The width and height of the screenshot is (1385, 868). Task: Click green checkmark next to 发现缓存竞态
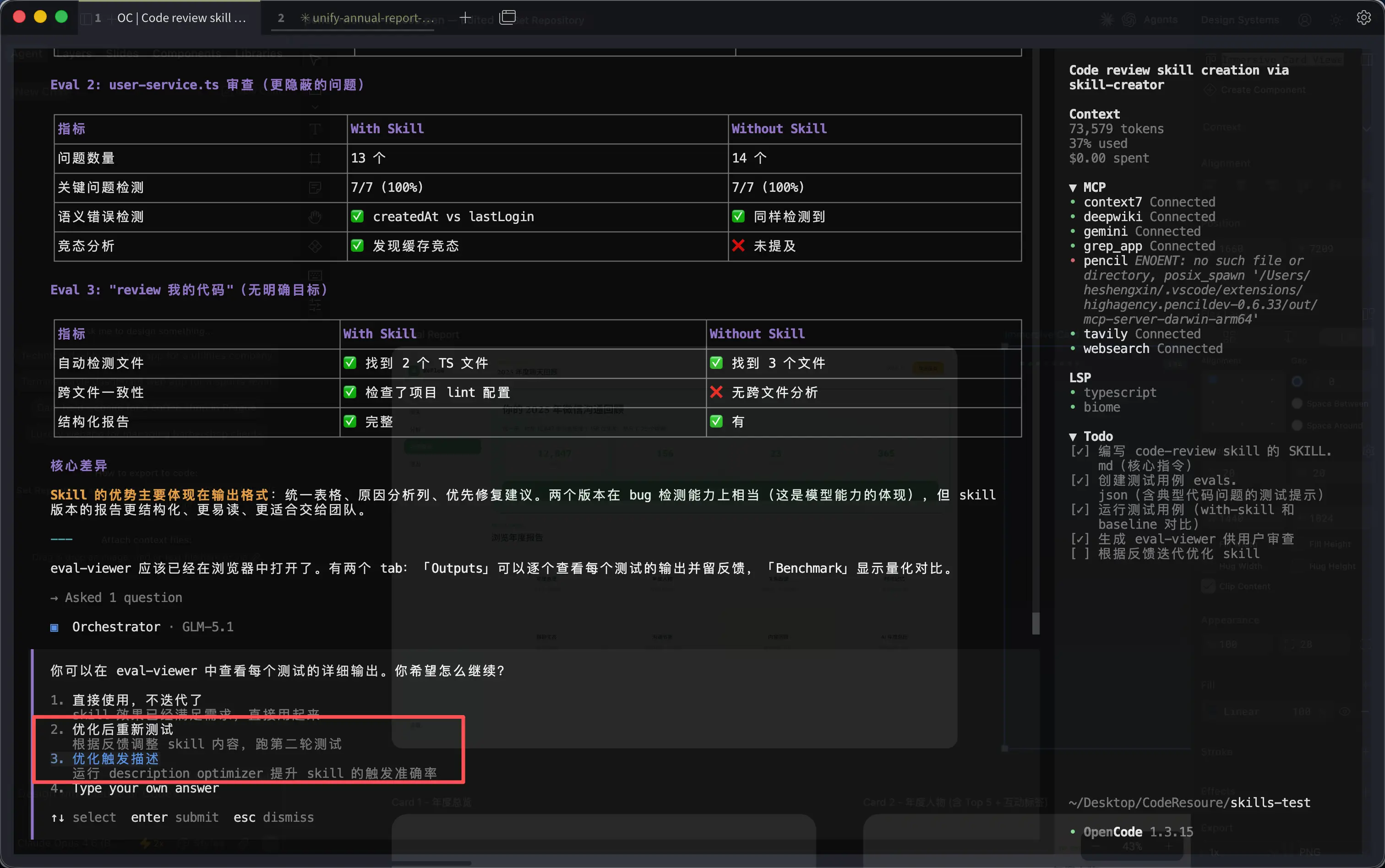point(357,246)
